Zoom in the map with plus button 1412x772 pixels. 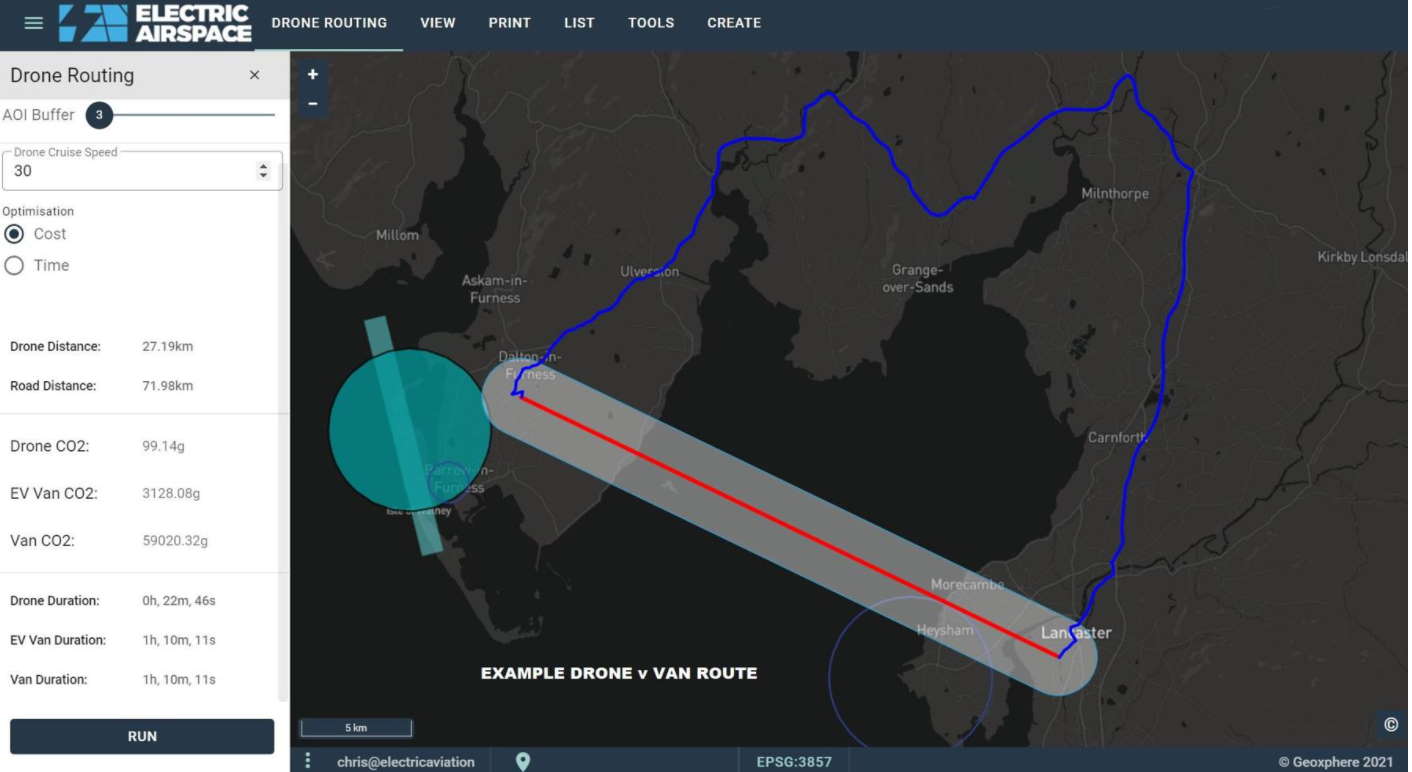pos(313,75)
